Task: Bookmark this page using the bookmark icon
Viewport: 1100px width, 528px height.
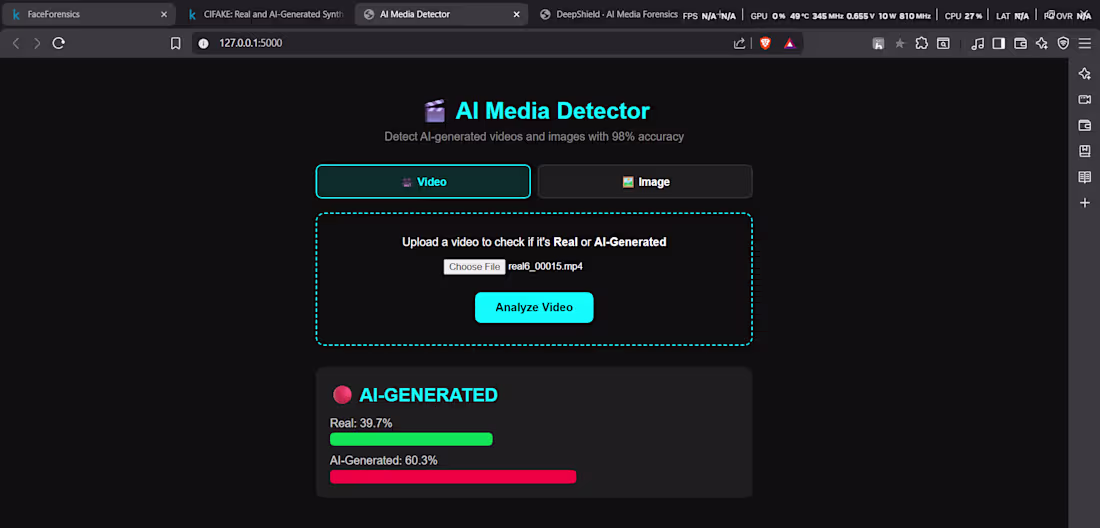Action: coord(175,43)
